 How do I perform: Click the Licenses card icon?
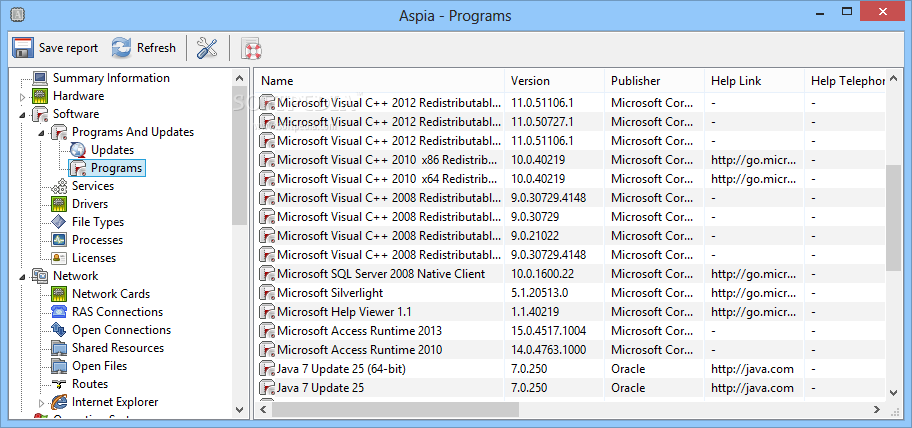[x=59, y=258]
